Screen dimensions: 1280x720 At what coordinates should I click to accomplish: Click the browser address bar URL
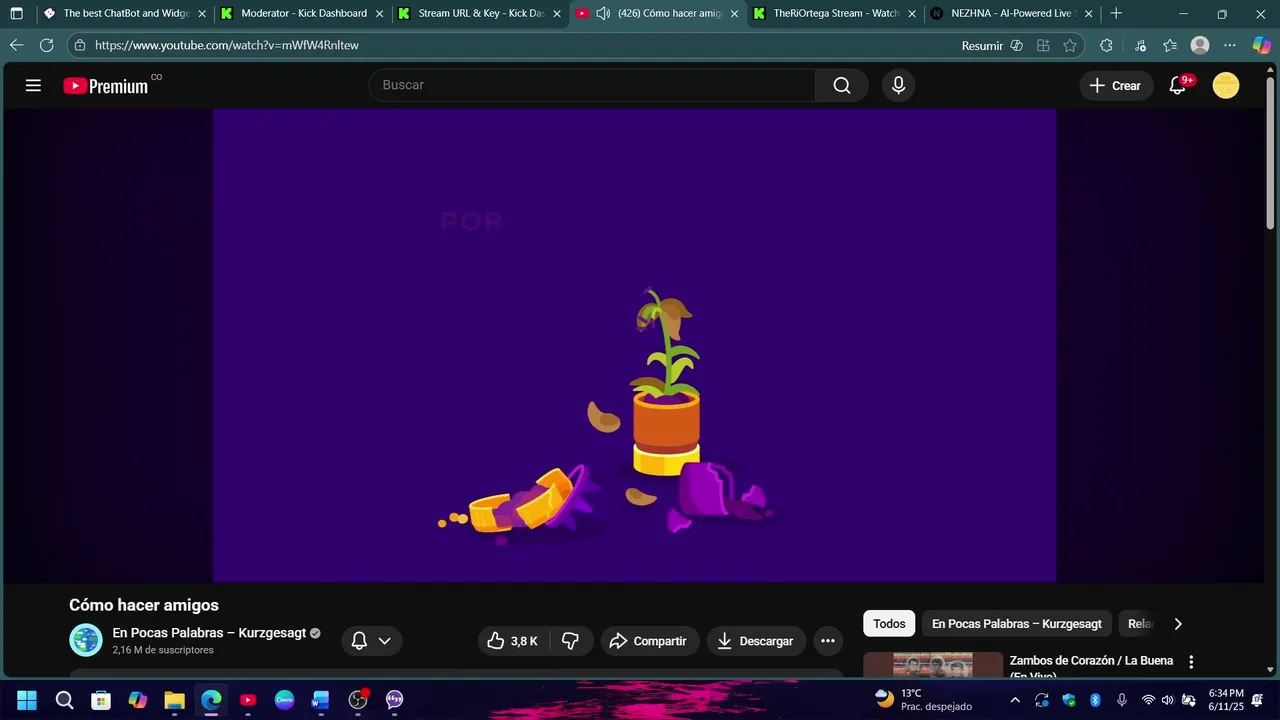[x=227, y=45]
